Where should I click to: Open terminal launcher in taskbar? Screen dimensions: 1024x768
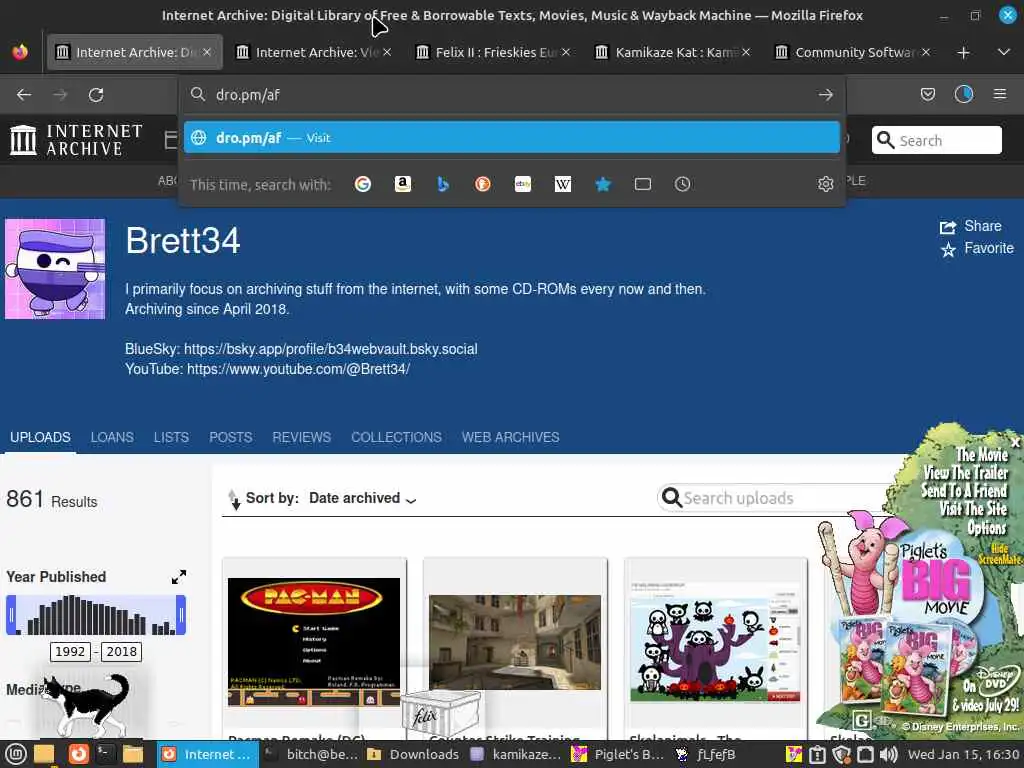(104, 754)
